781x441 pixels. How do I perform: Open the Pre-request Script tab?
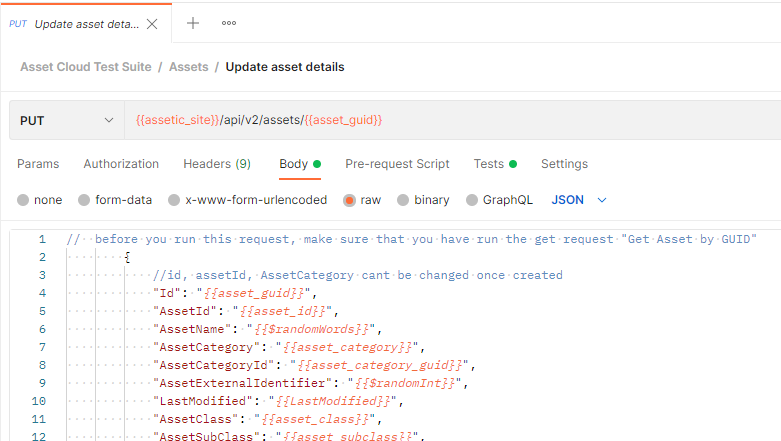397,164
